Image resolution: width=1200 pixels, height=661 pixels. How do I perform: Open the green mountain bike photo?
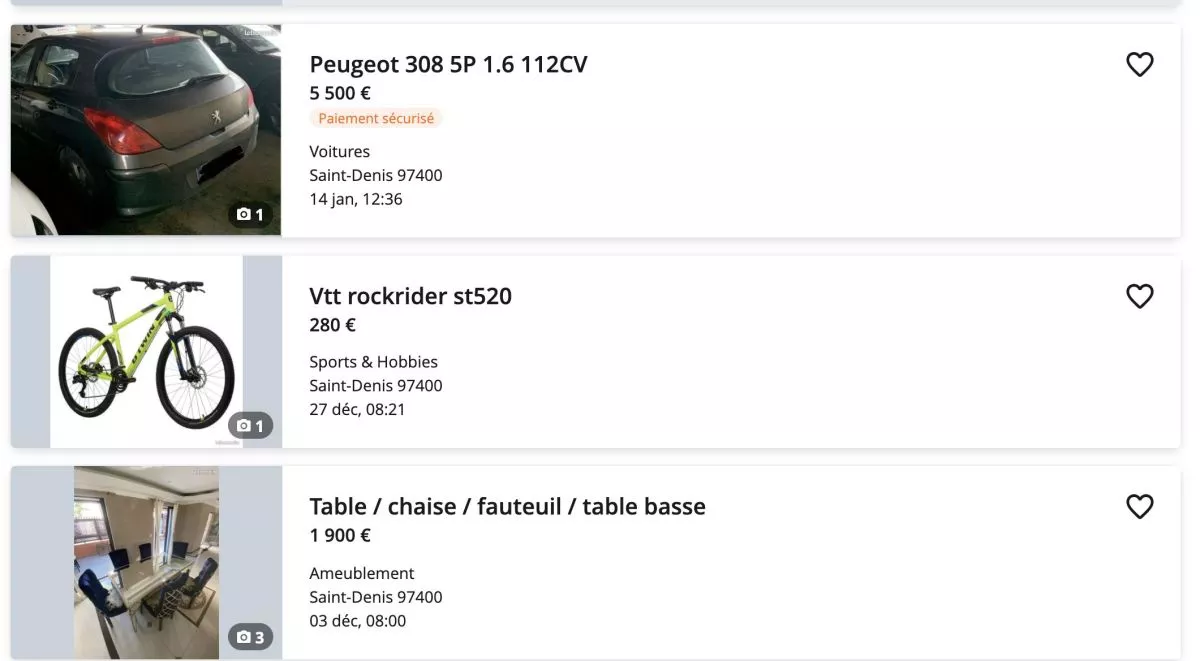click(146, 350)
